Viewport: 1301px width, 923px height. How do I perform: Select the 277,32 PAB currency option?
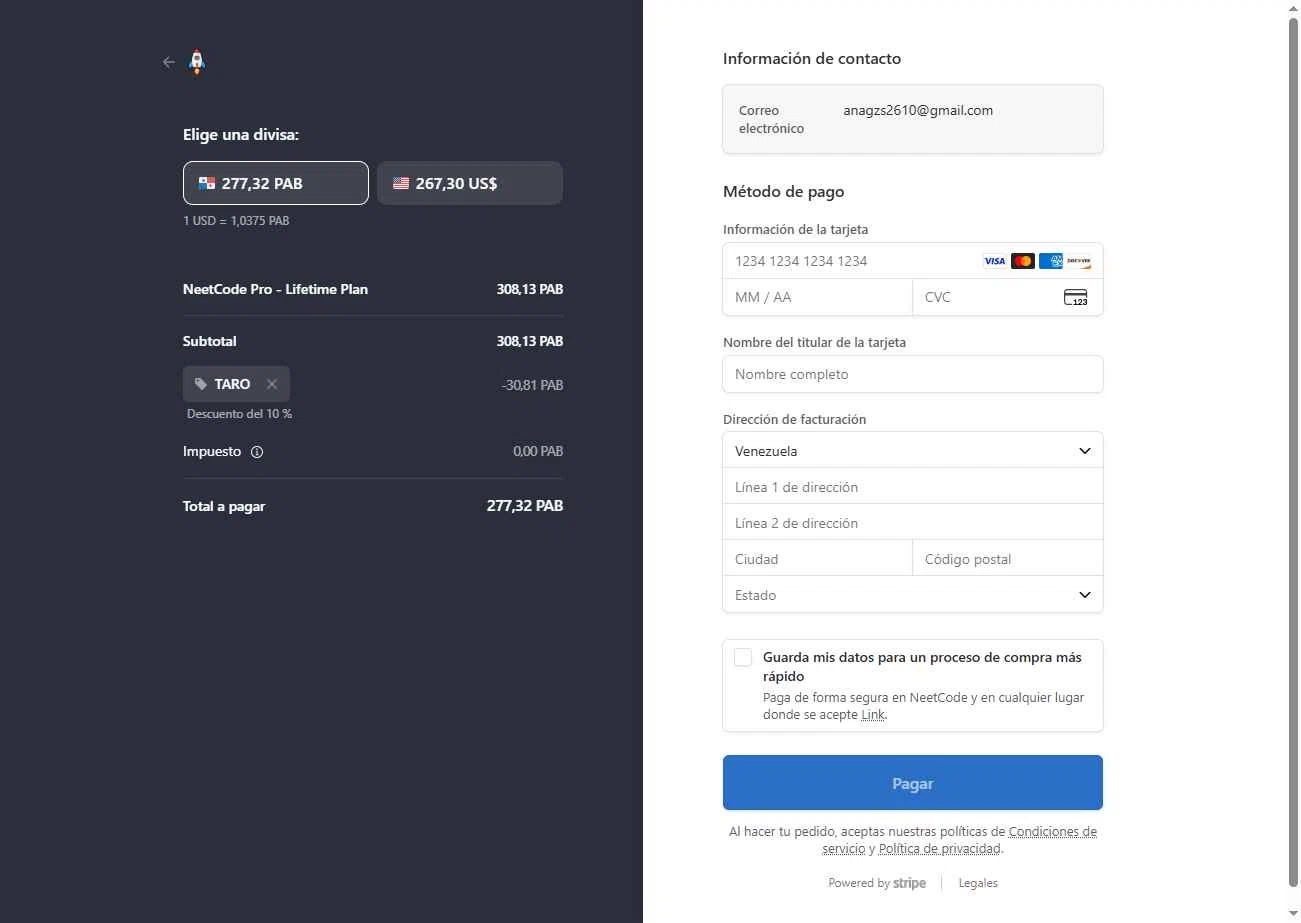click(x=276, y=183)
